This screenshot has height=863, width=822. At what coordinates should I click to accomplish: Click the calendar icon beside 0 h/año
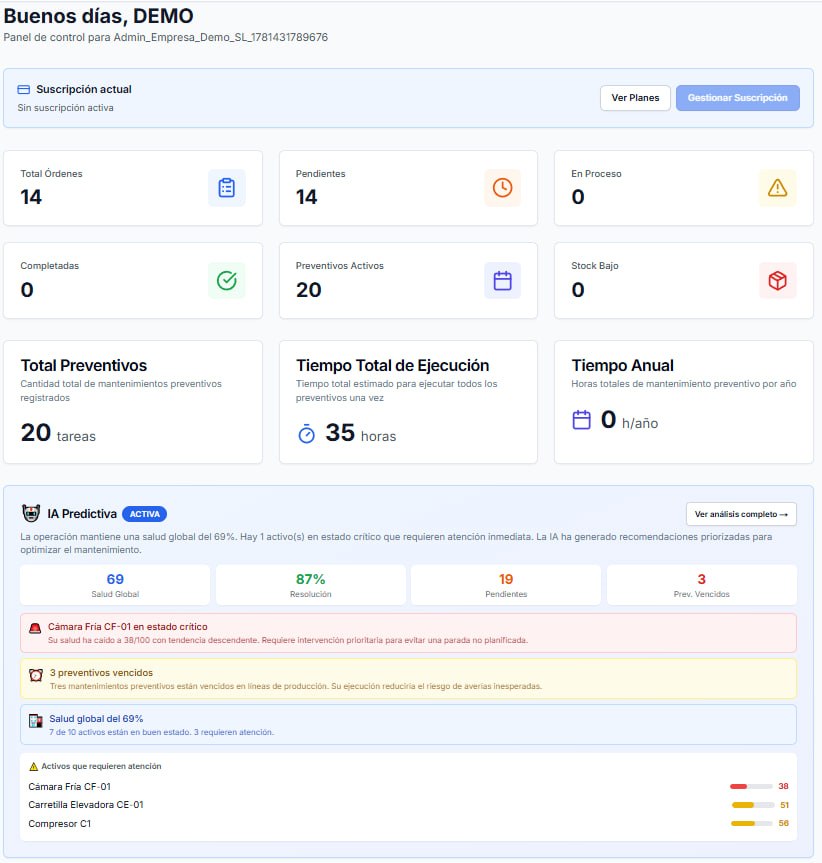(x=582, y=420)
